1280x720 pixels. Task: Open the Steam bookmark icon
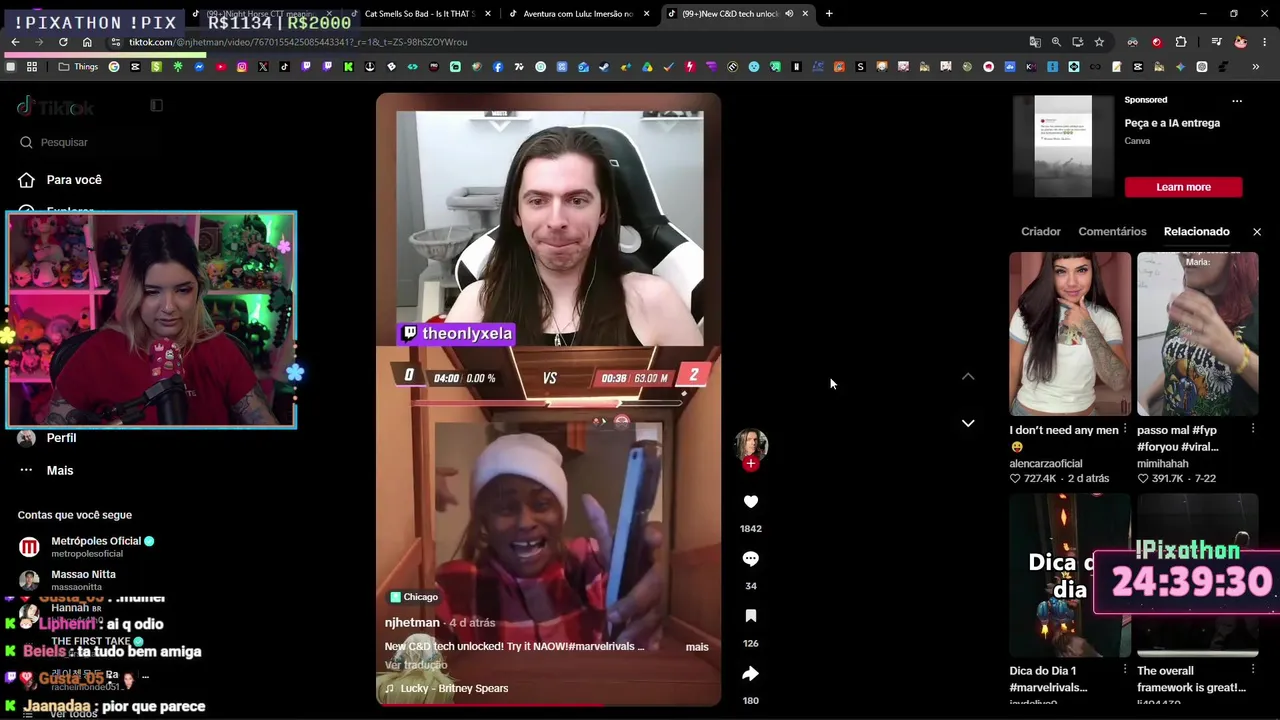coord(604,67)
